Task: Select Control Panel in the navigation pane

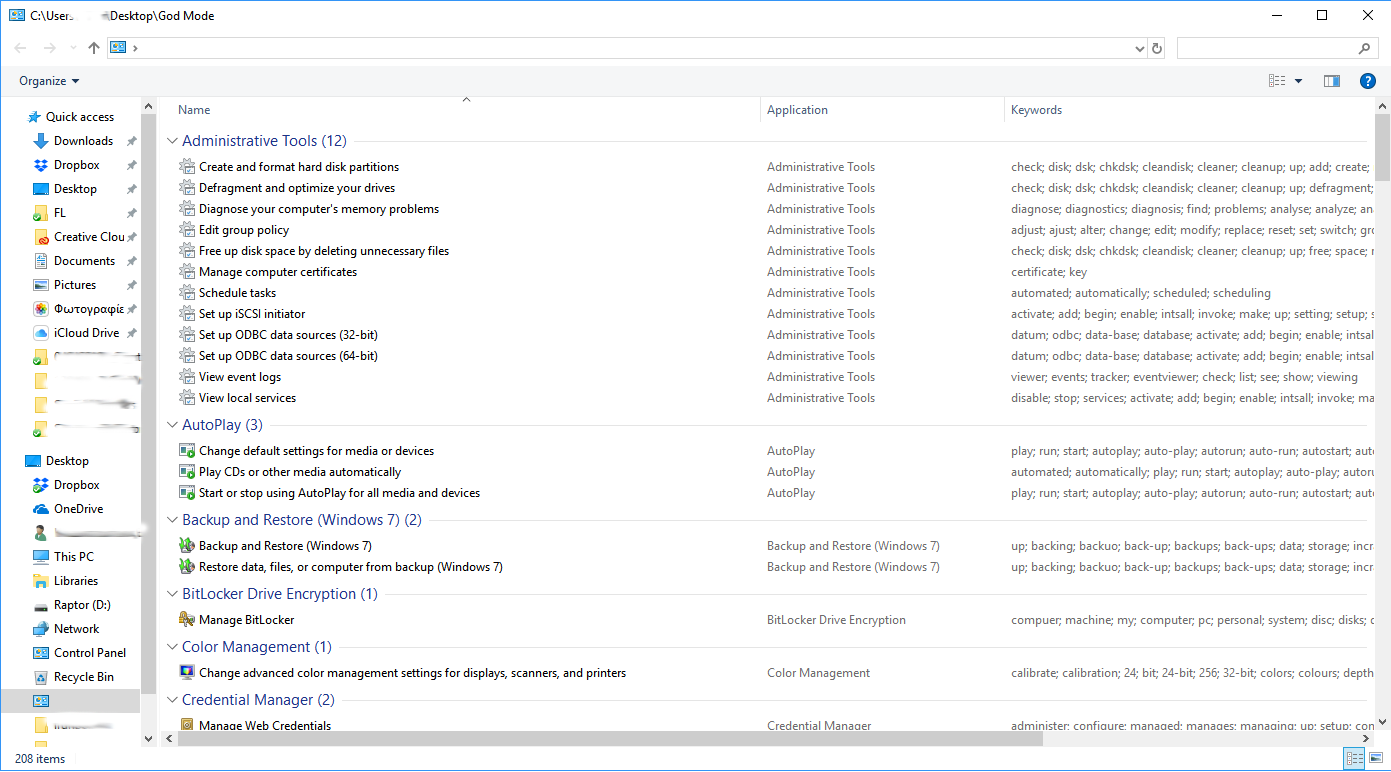Action: (89, 653)
